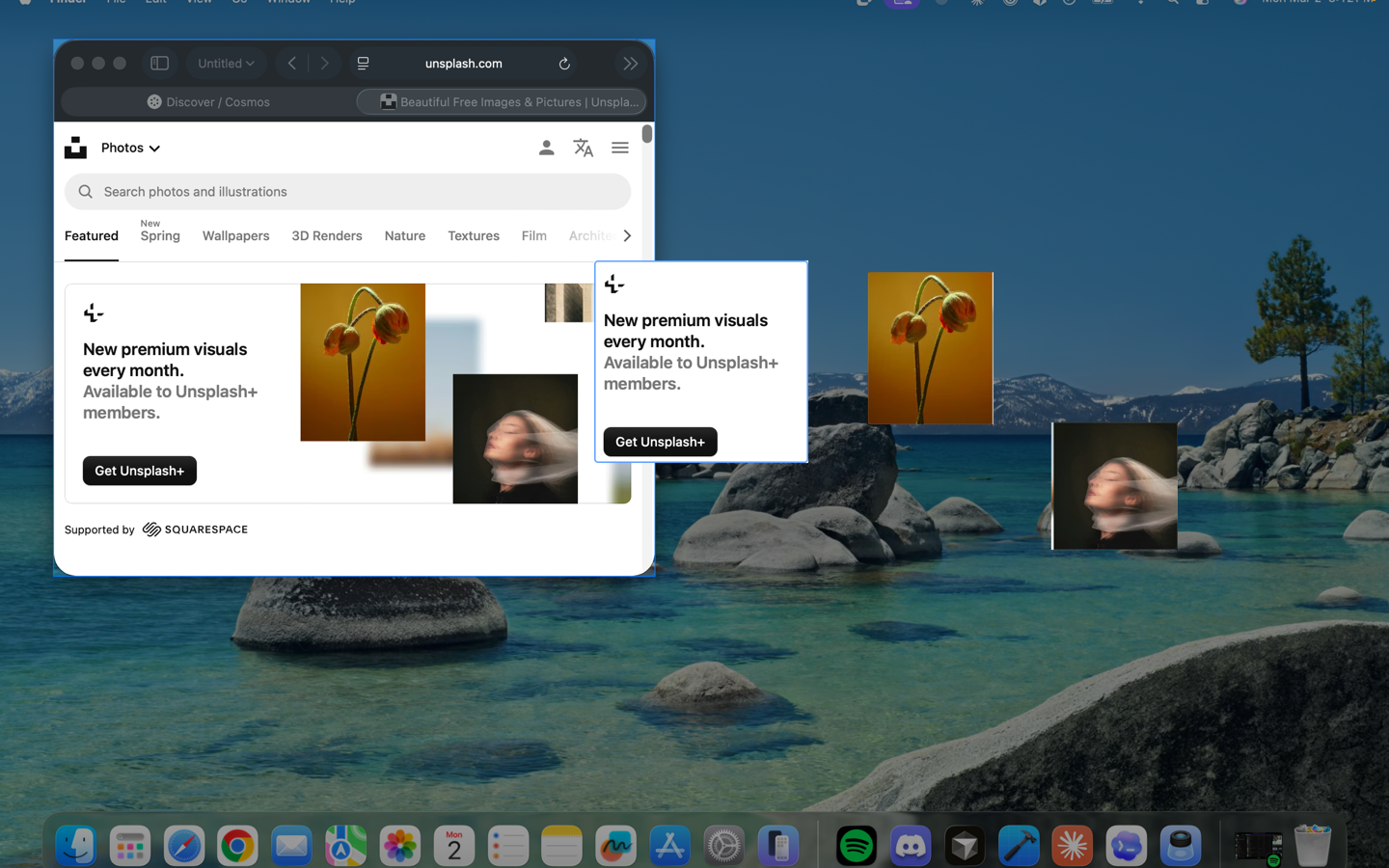The width and height of the screenshot is (1389, 868).
Task: Open the Squarespace sponsor link
Action: click(x=195, y=529)
